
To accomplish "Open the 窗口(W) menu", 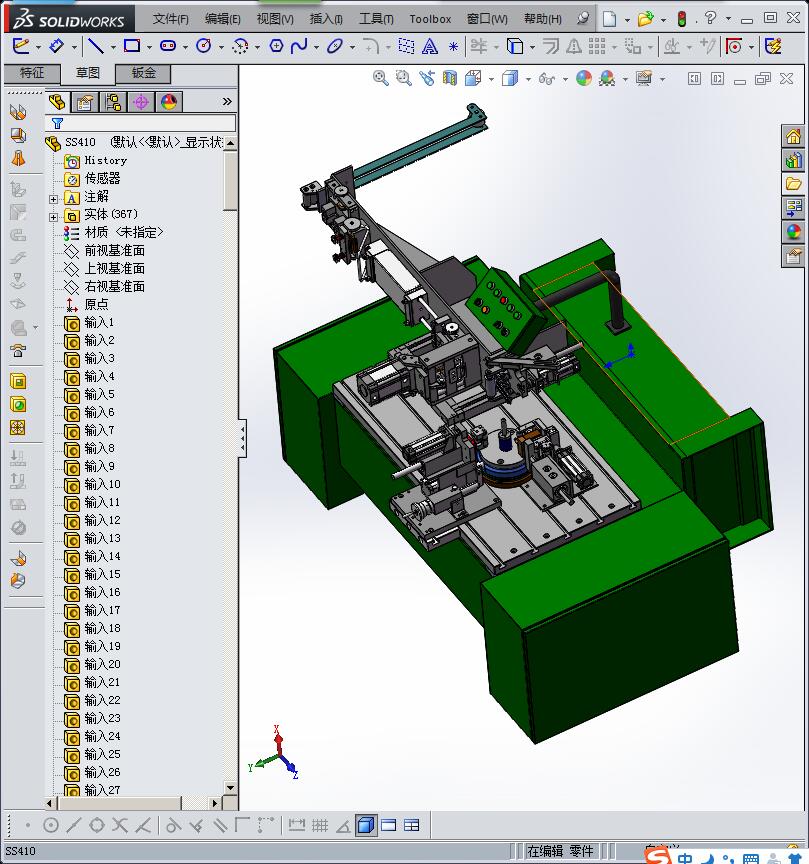I will [x=487, y=19].
